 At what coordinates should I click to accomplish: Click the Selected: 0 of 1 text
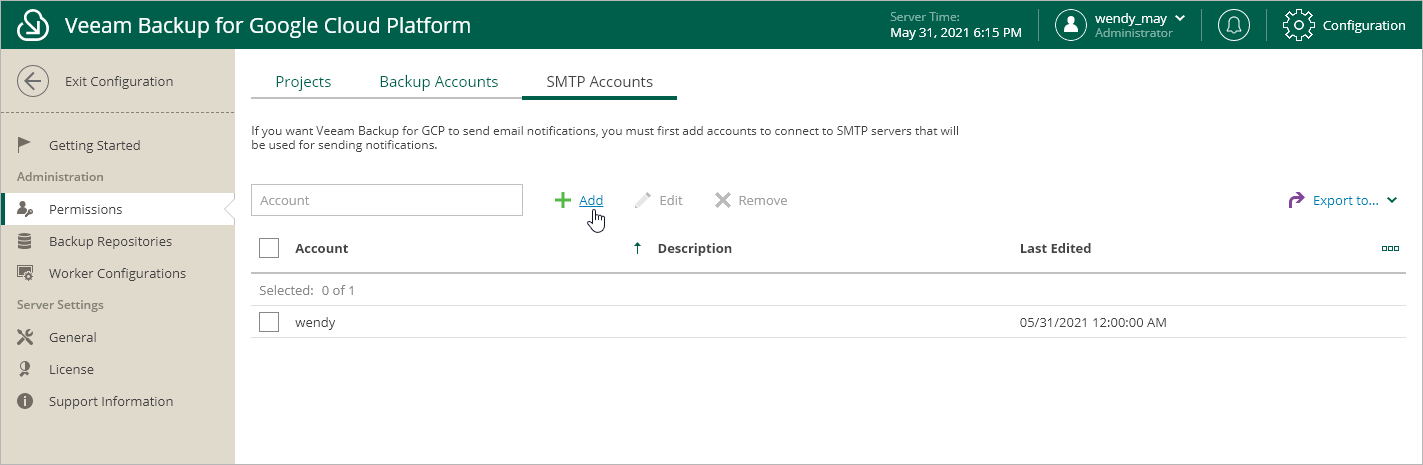(x=307, y=290)
